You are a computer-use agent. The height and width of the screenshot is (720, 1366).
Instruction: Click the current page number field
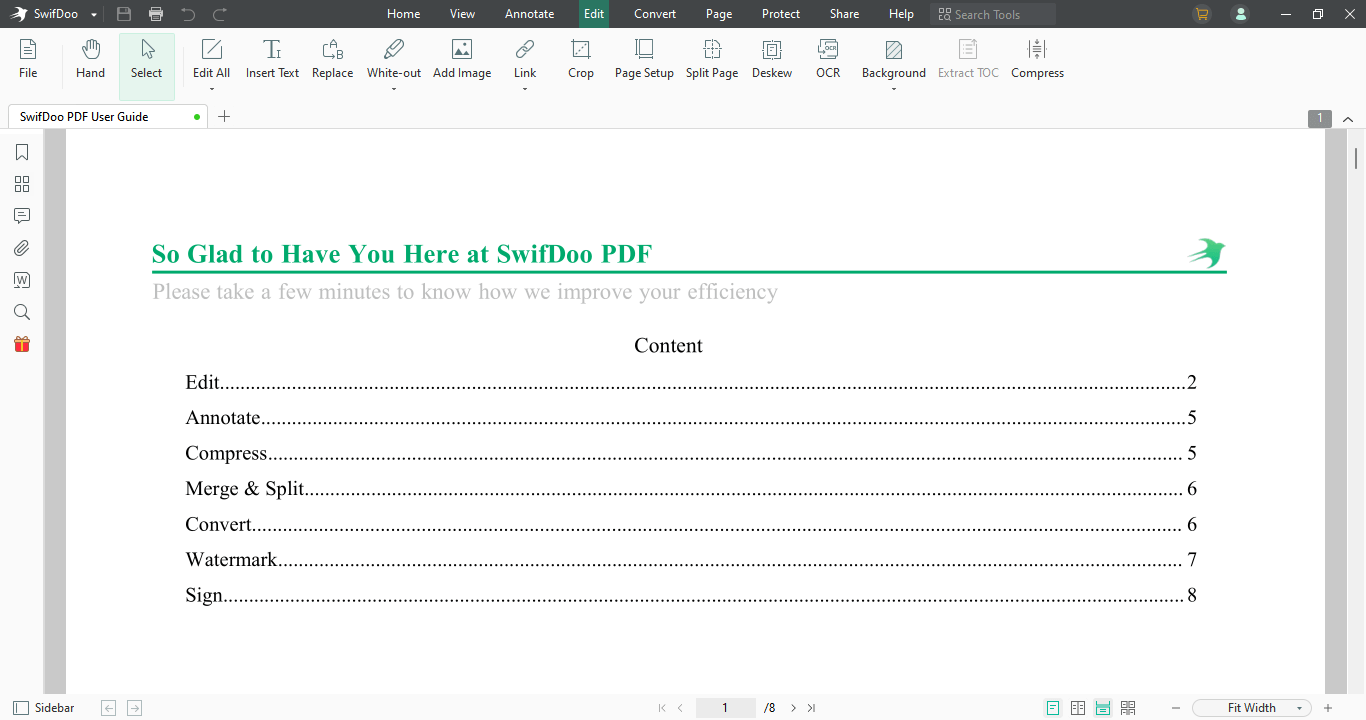click(725, 708)
